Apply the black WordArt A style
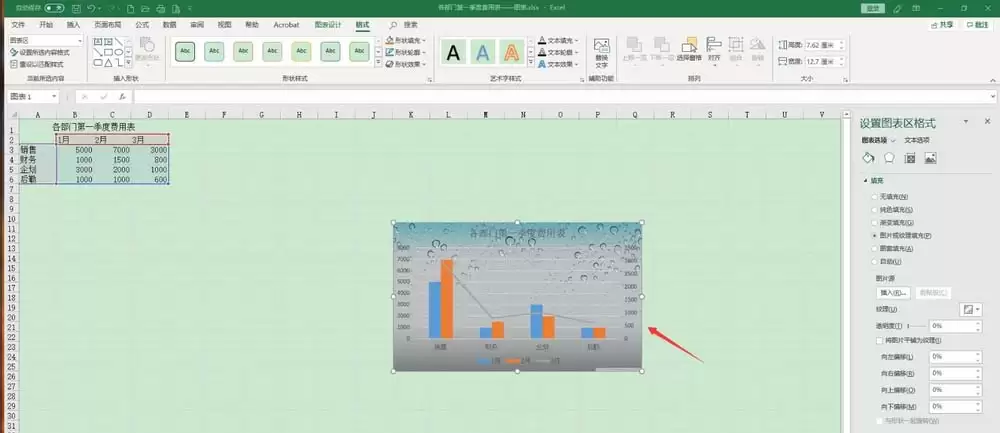This screenshot has width=1000, height=433. coord(453,52)
